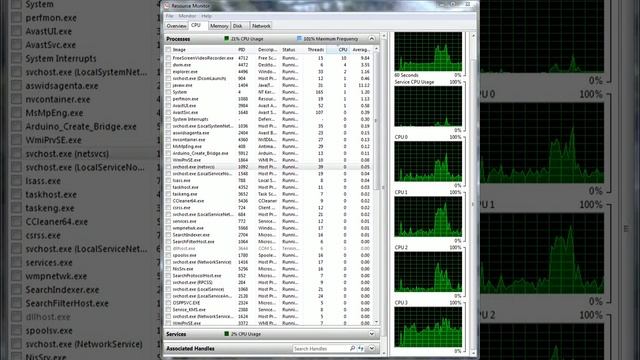This screenshot has height=360, width=640.
Task: Click the refresh icon beside Search Handles
Action: tap(361, 348)
